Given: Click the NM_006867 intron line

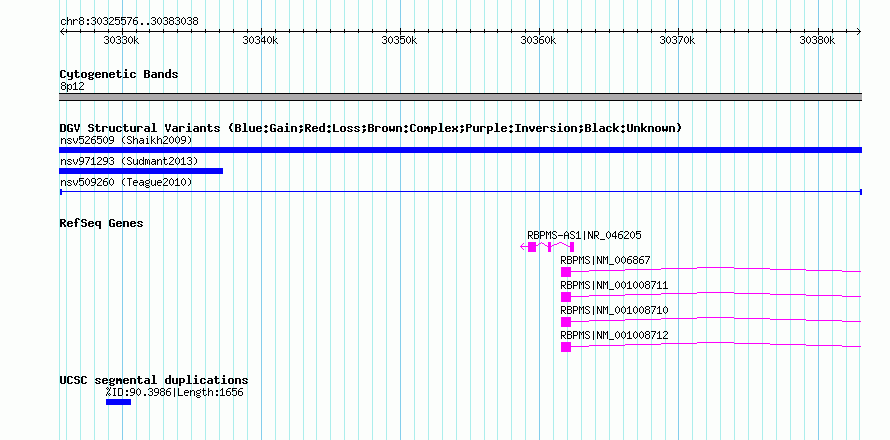Looking at the screenshot, I should coord(716,269).
